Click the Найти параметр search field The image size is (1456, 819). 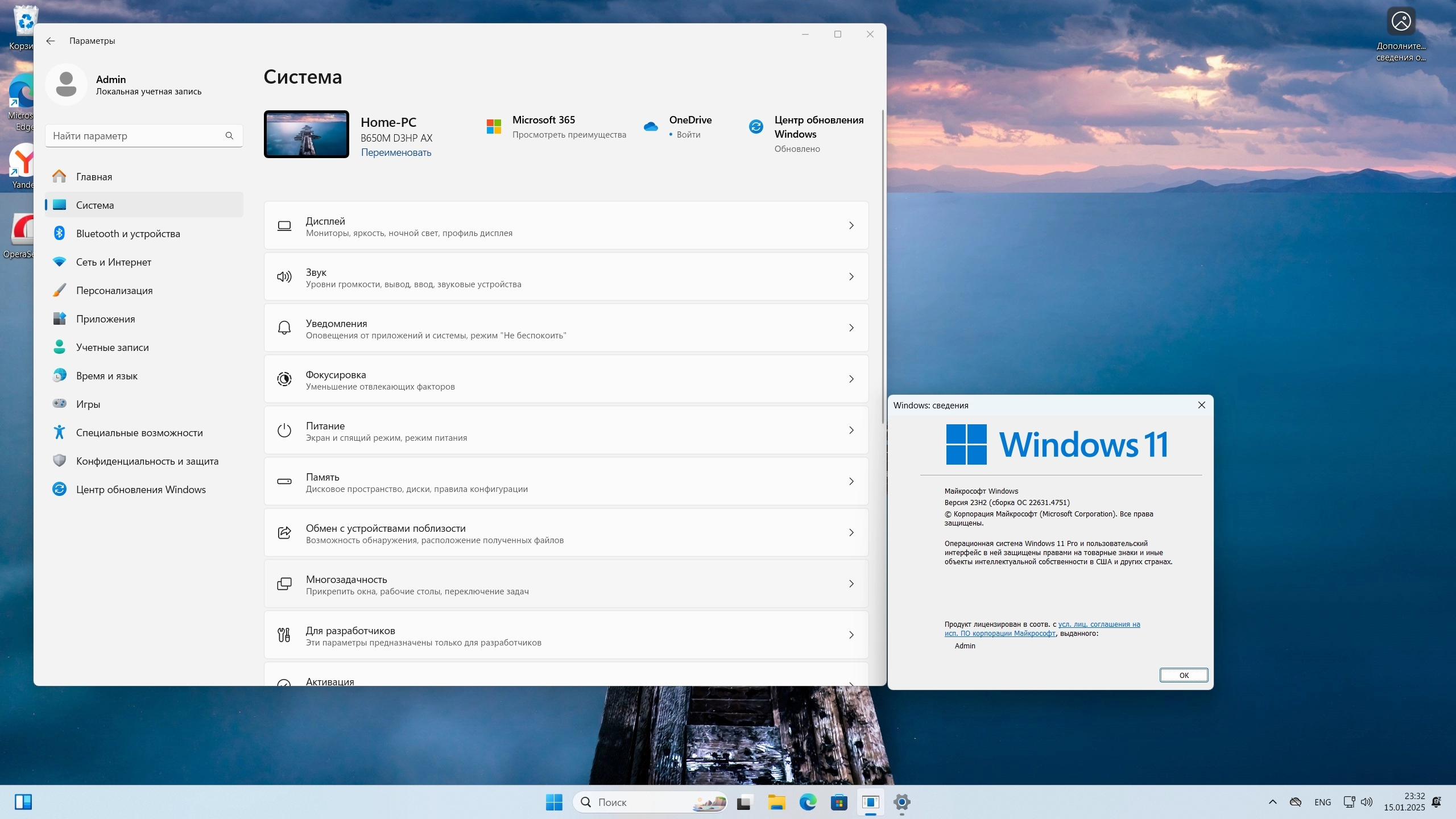click(x=136, y=136)
